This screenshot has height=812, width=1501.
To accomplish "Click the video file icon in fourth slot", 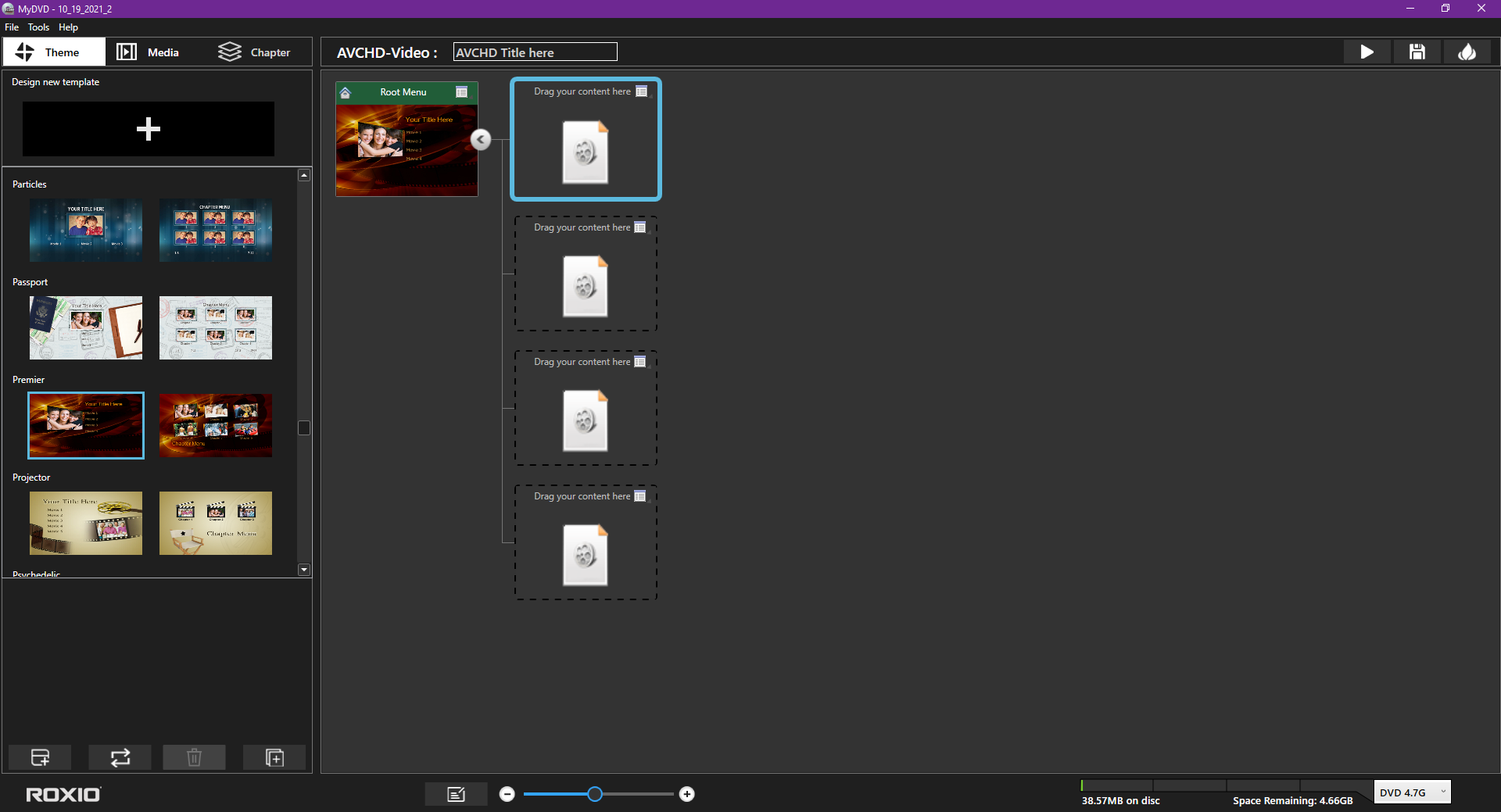I will [x=586, y=555].
